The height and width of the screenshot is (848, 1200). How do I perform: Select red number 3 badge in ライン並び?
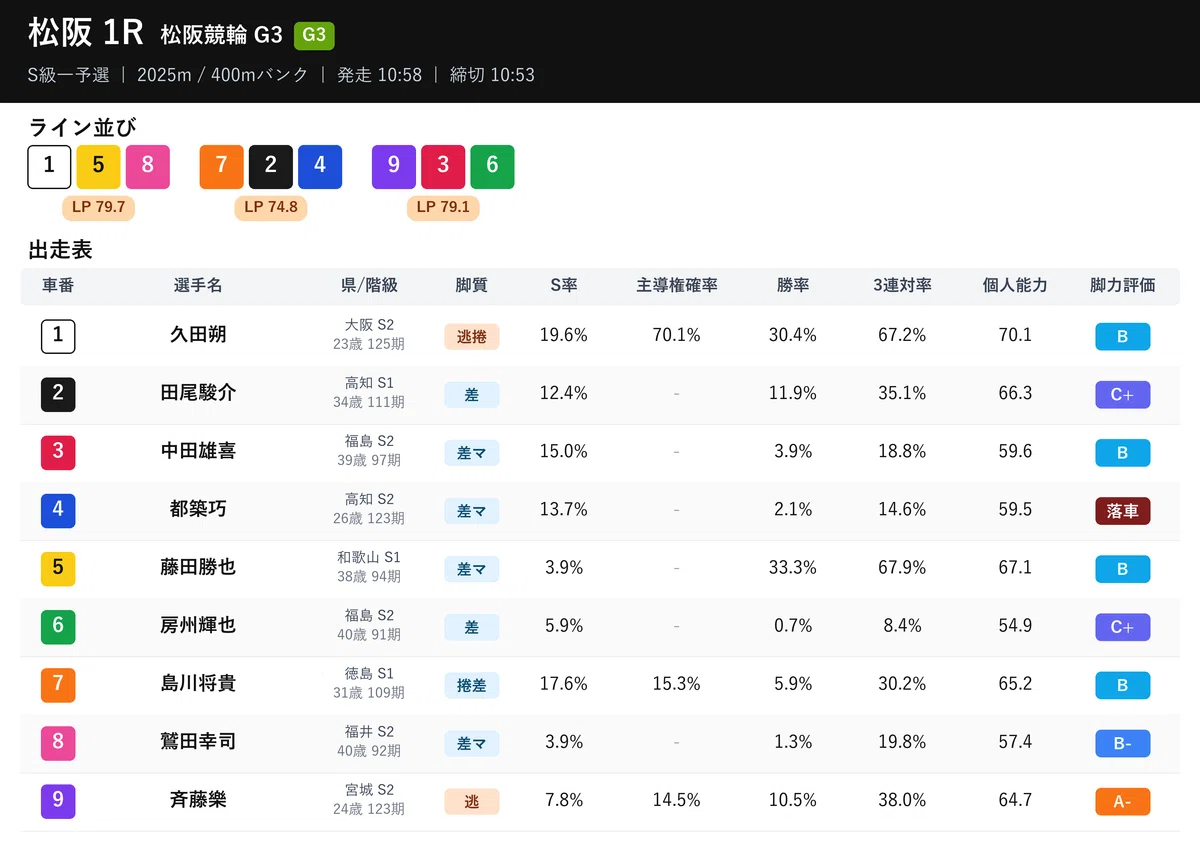443,167
